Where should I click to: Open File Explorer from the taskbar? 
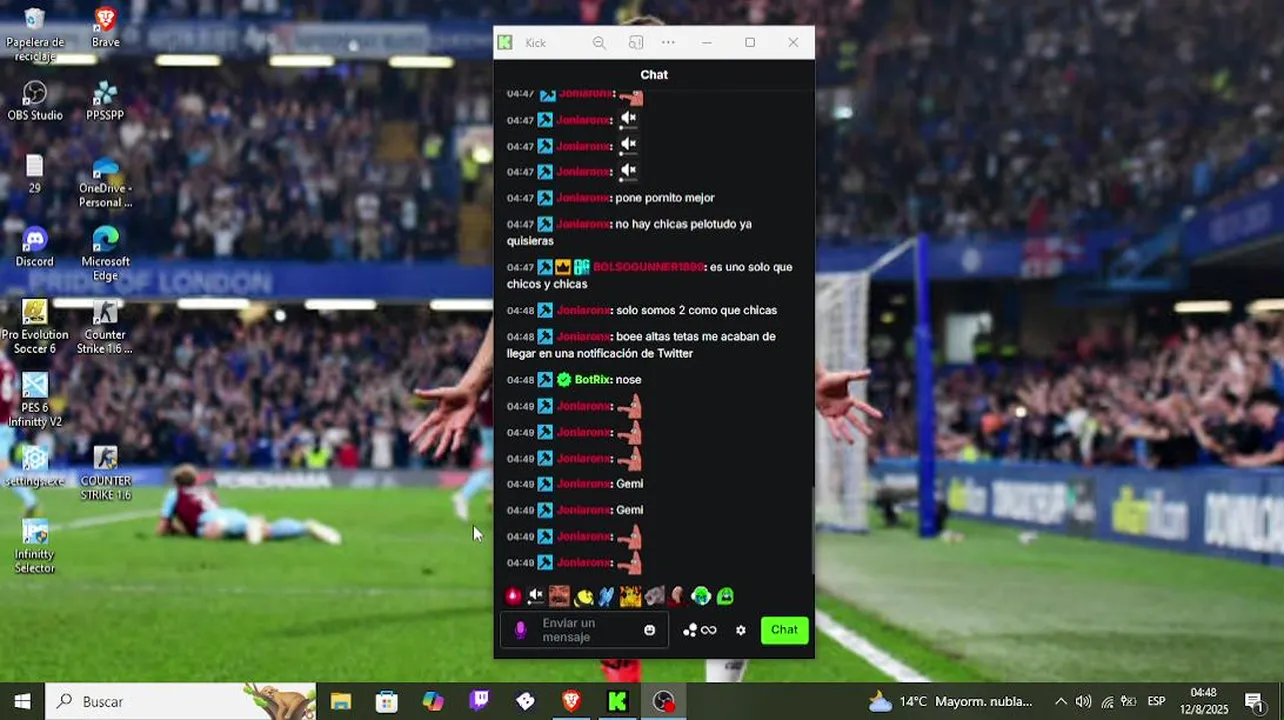point(341,701)
